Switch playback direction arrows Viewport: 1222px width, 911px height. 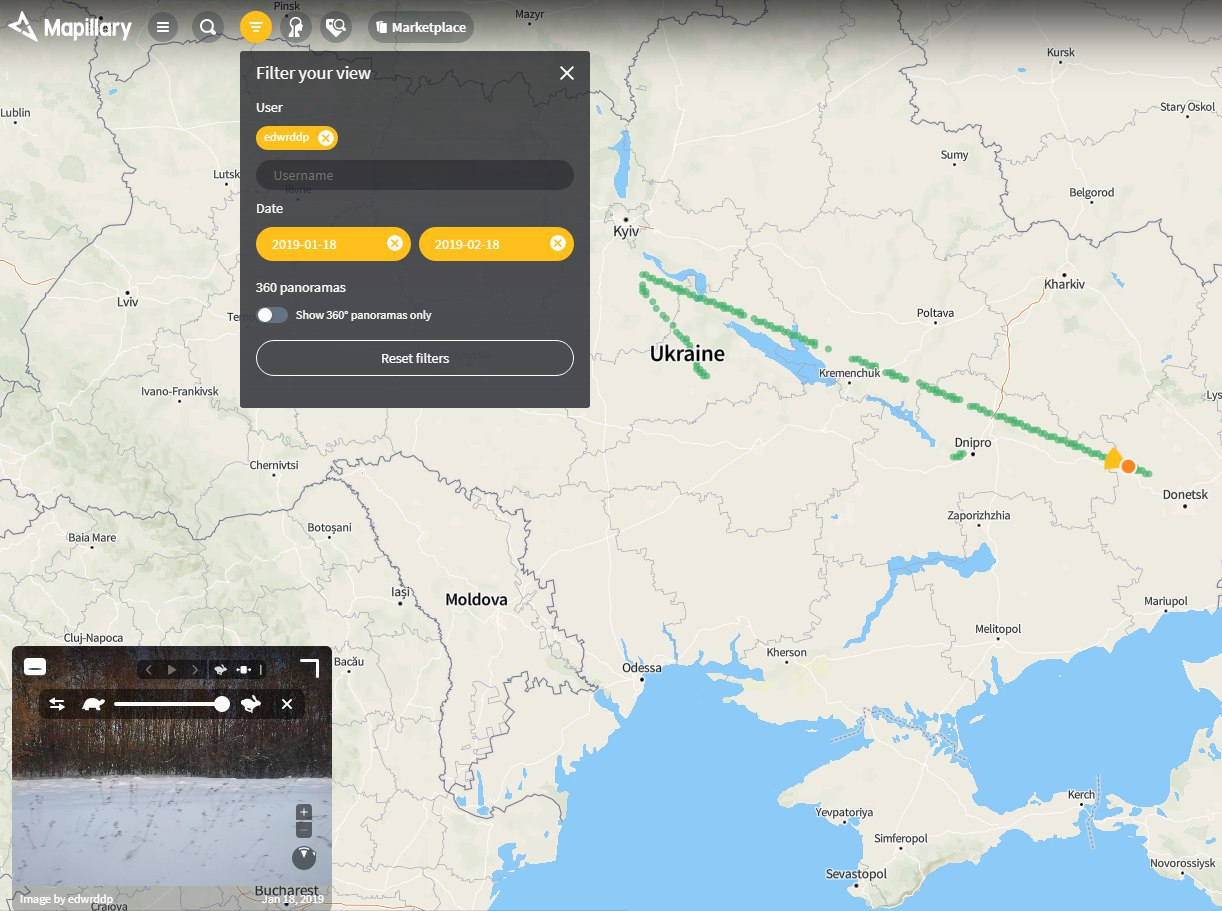[x=57, y=704]
